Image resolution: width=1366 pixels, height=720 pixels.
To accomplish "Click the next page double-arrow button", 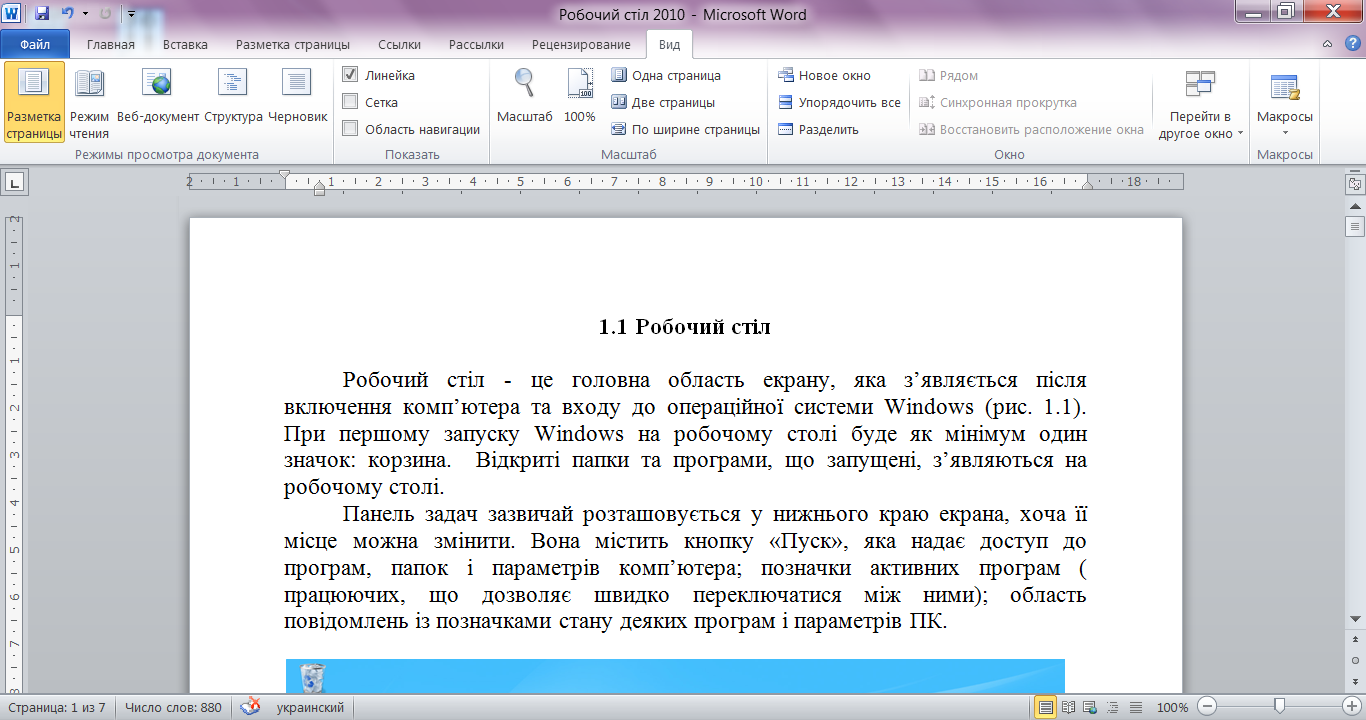I will [x=1355, y=680].
